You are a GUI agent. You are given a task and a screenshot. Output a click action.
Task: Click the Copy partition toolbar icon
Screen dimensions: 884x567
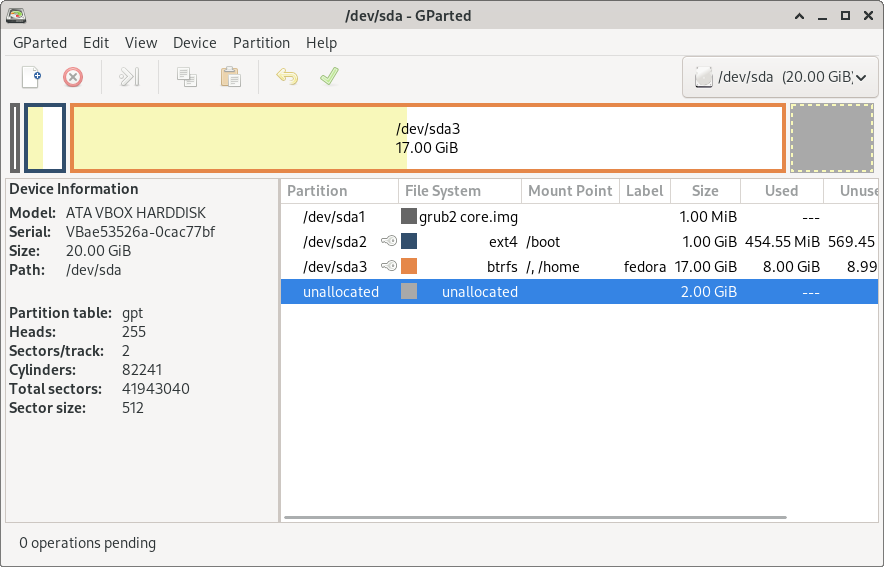coord(186,77)
